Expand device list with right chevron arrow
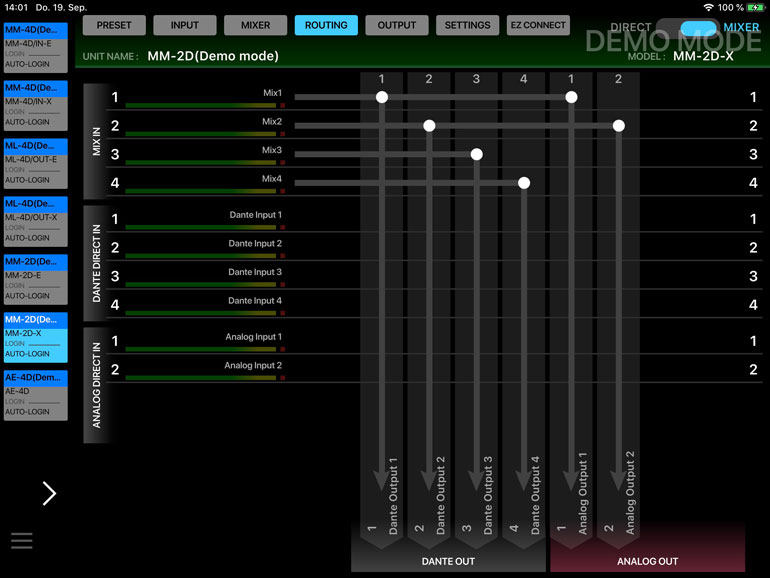Image resolution: width=770 pixels, height=578 pixels. [49, 494]
